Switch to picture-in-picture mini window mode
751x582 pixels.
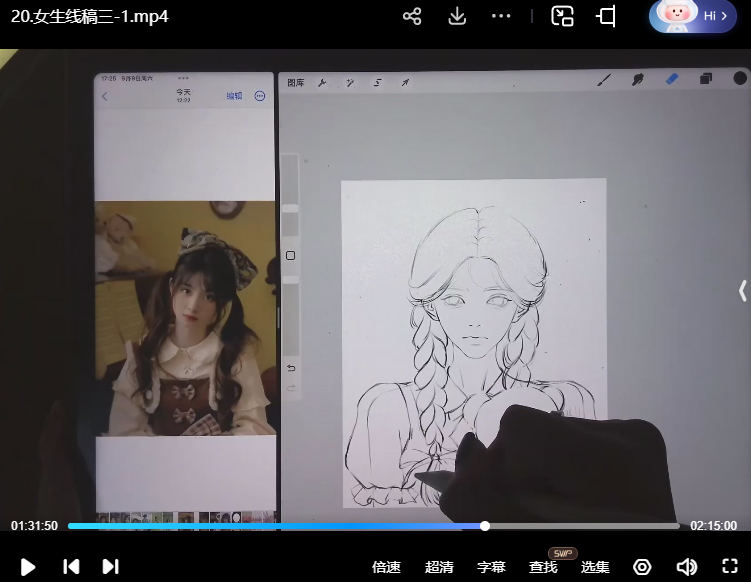(563, 16)
